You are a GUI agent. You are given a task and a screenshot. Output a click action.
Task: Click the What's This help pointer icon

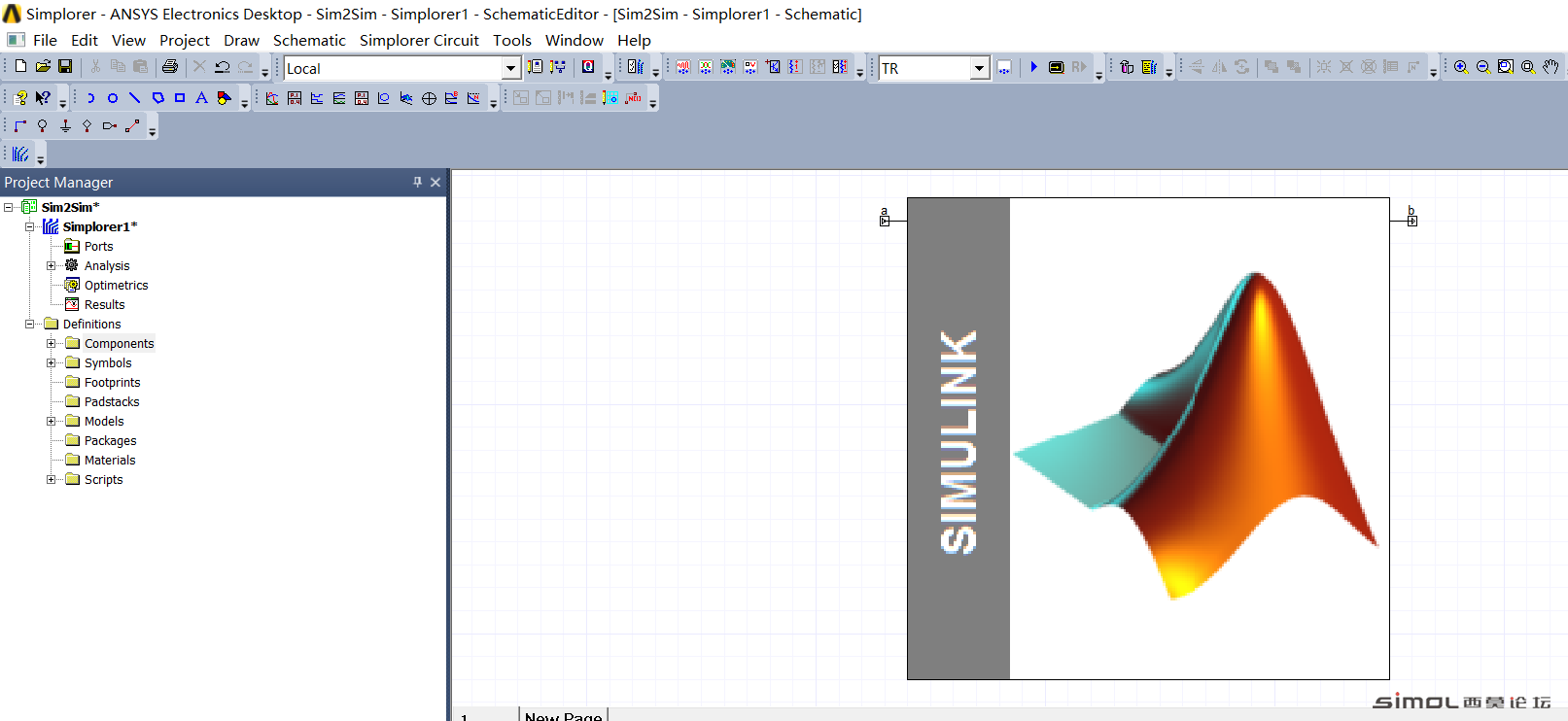click(43, 97)
